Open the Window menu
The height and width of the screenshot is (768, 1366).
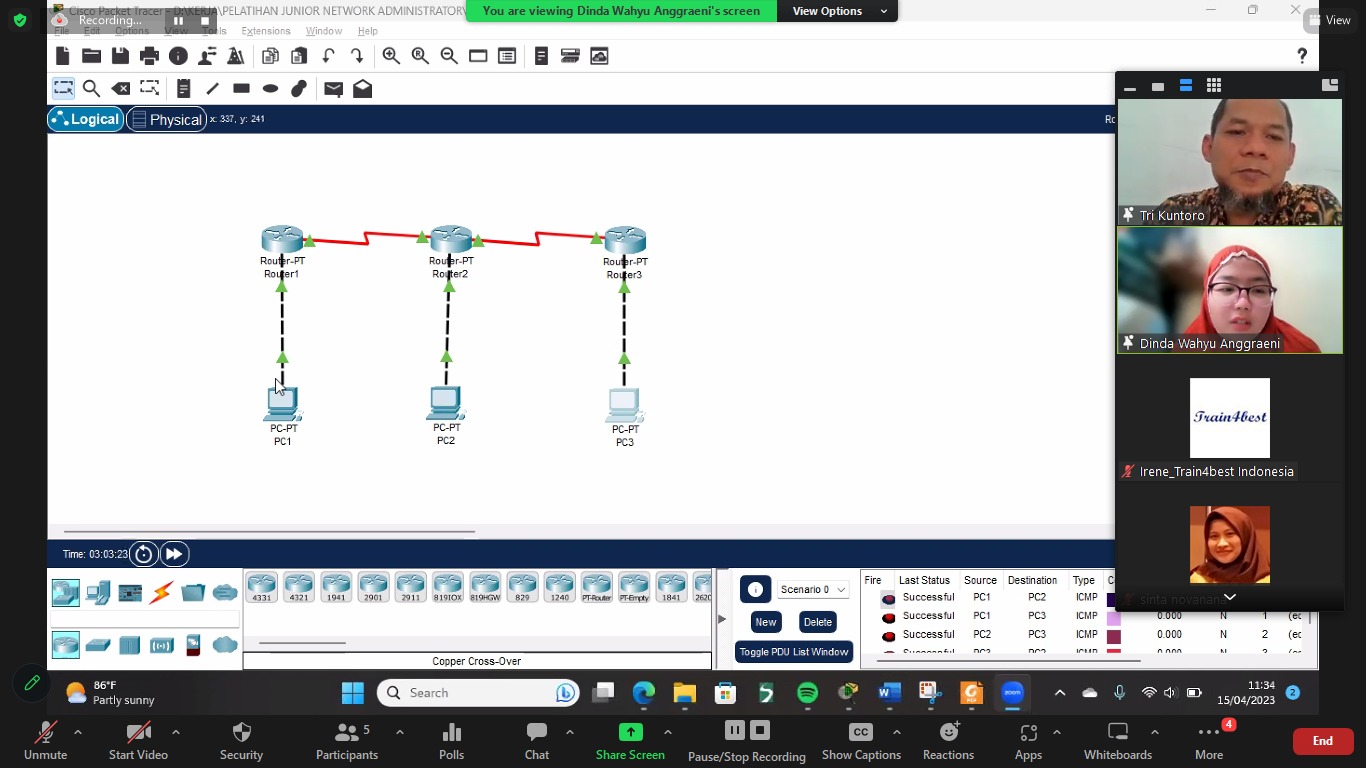(x=323, y=31)
